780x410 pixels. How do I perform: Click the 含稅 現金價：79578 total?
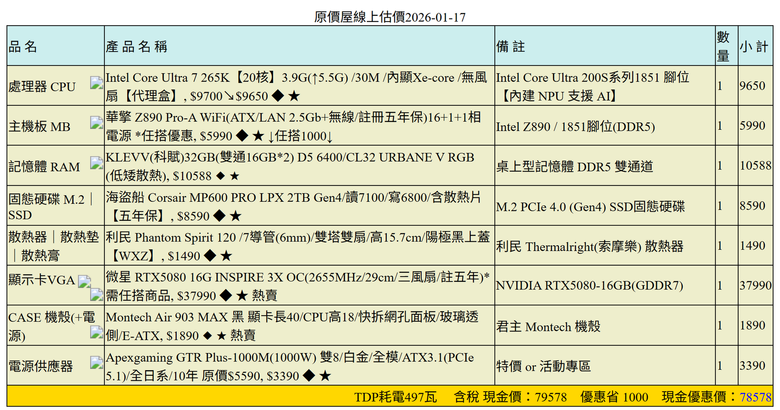coord(510,397)
